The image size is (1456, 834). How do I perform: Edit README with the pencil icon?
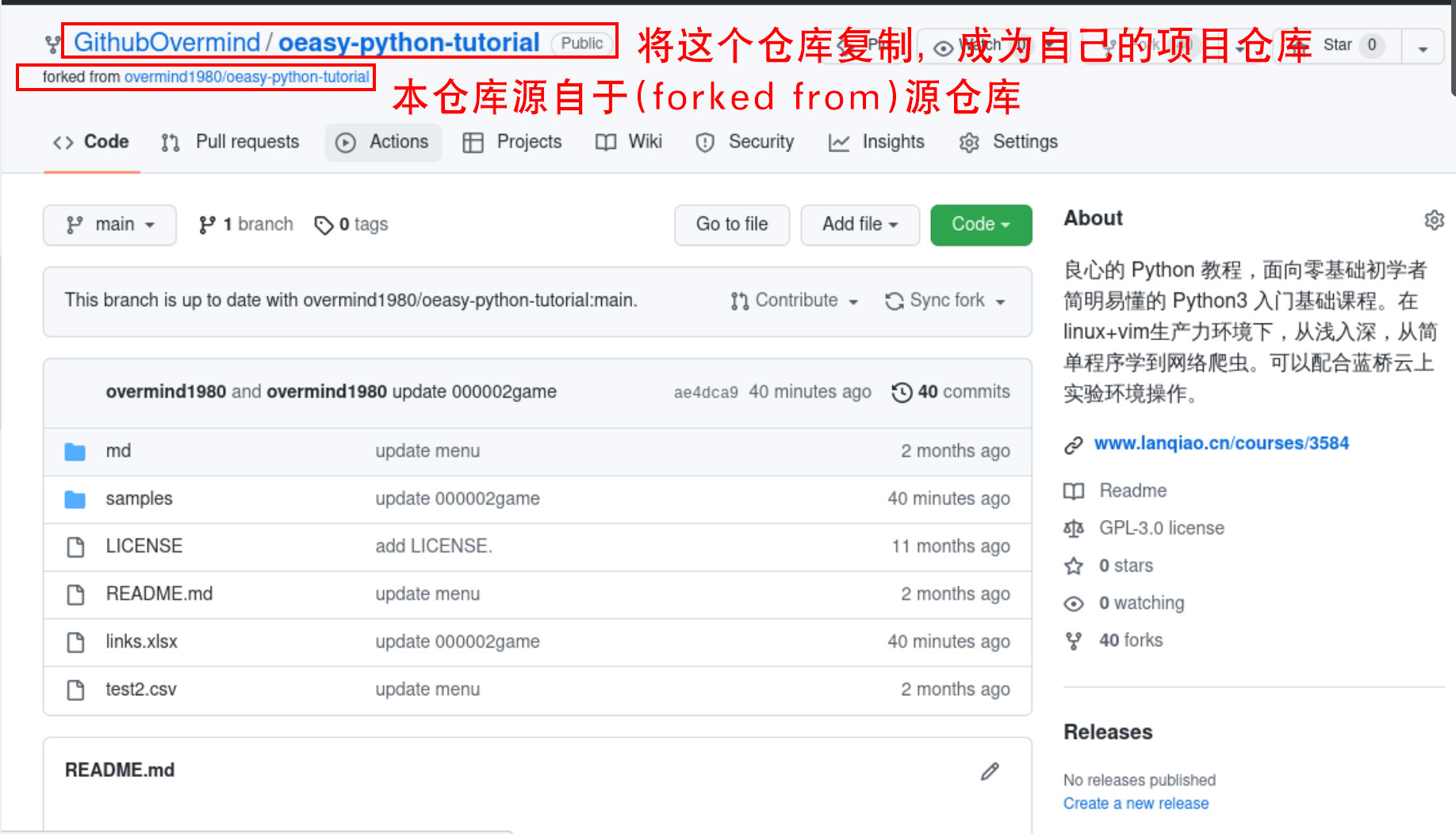pyautogui.click(x=990, y=771)
